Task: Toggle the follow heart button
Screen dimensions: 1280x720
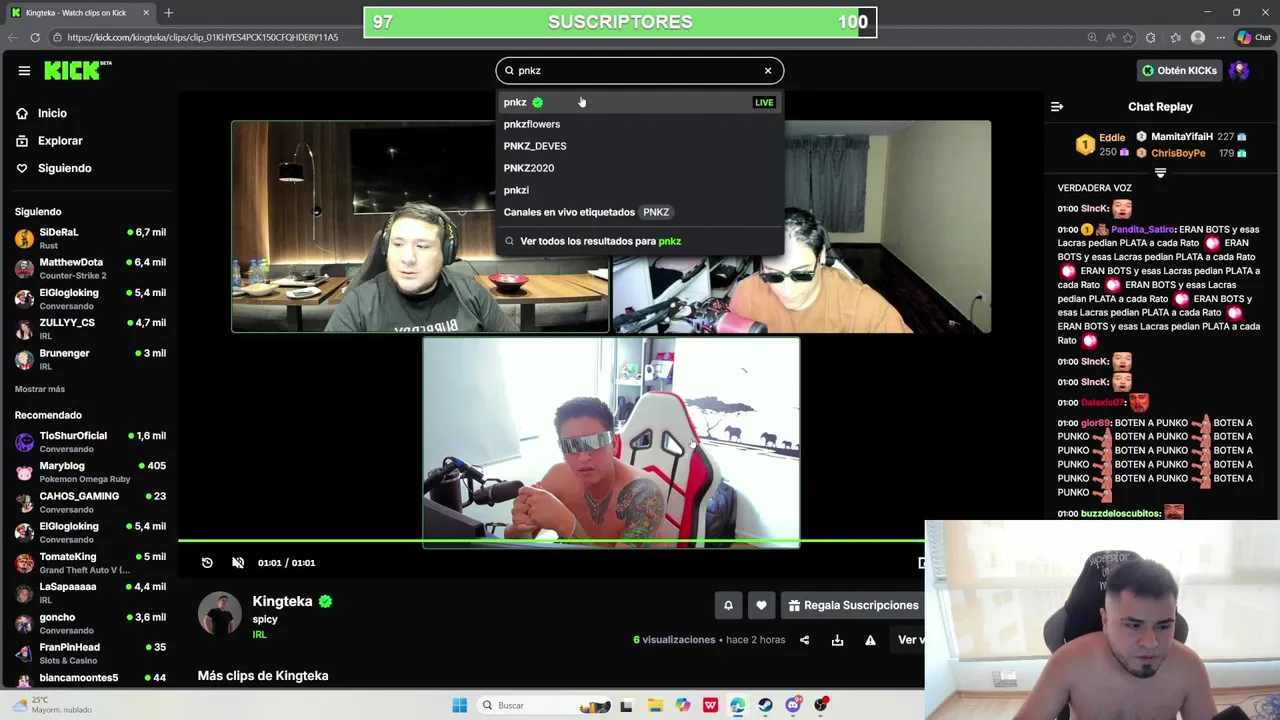Action: coord(761,605)
